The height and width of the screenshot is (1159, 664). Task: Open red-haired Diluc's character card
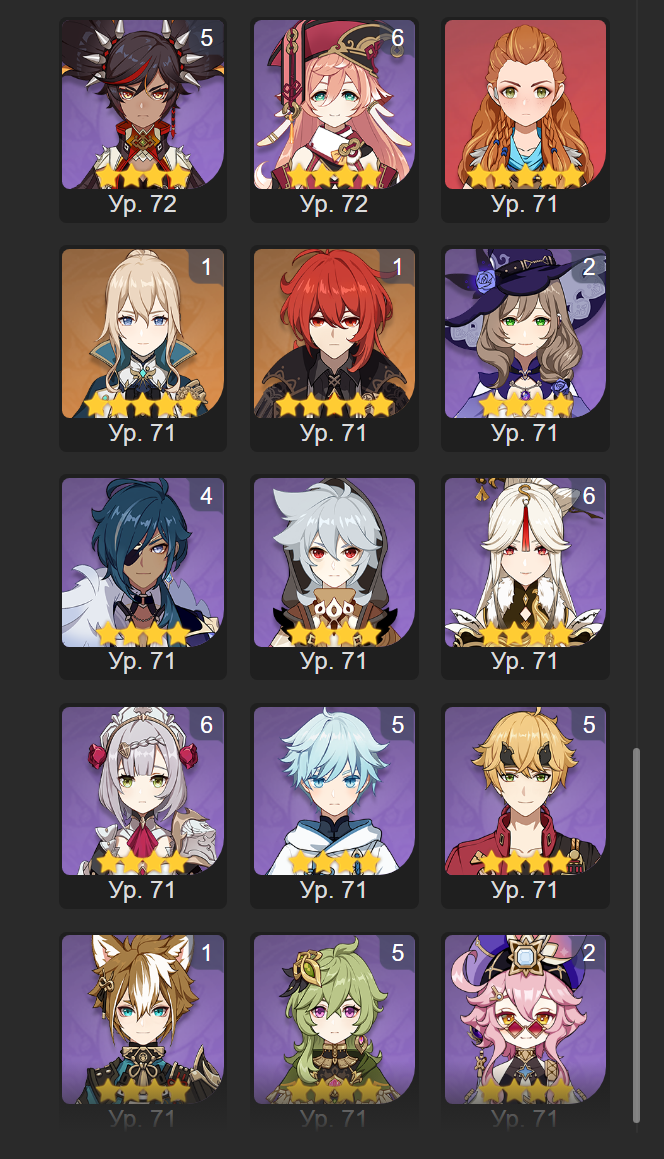tap(334, 333)
